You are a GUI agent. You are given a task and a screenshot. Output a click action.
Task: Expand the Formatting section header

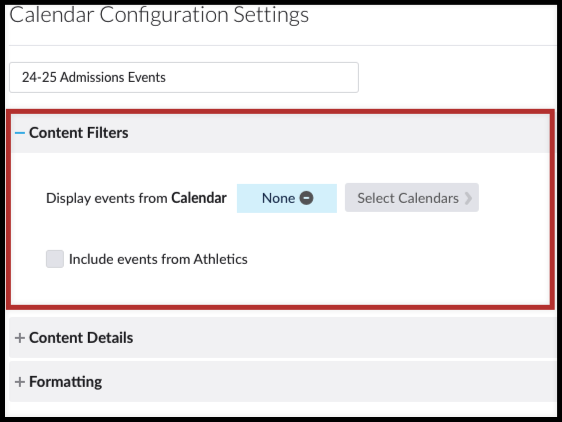click(x=66, y=382)
